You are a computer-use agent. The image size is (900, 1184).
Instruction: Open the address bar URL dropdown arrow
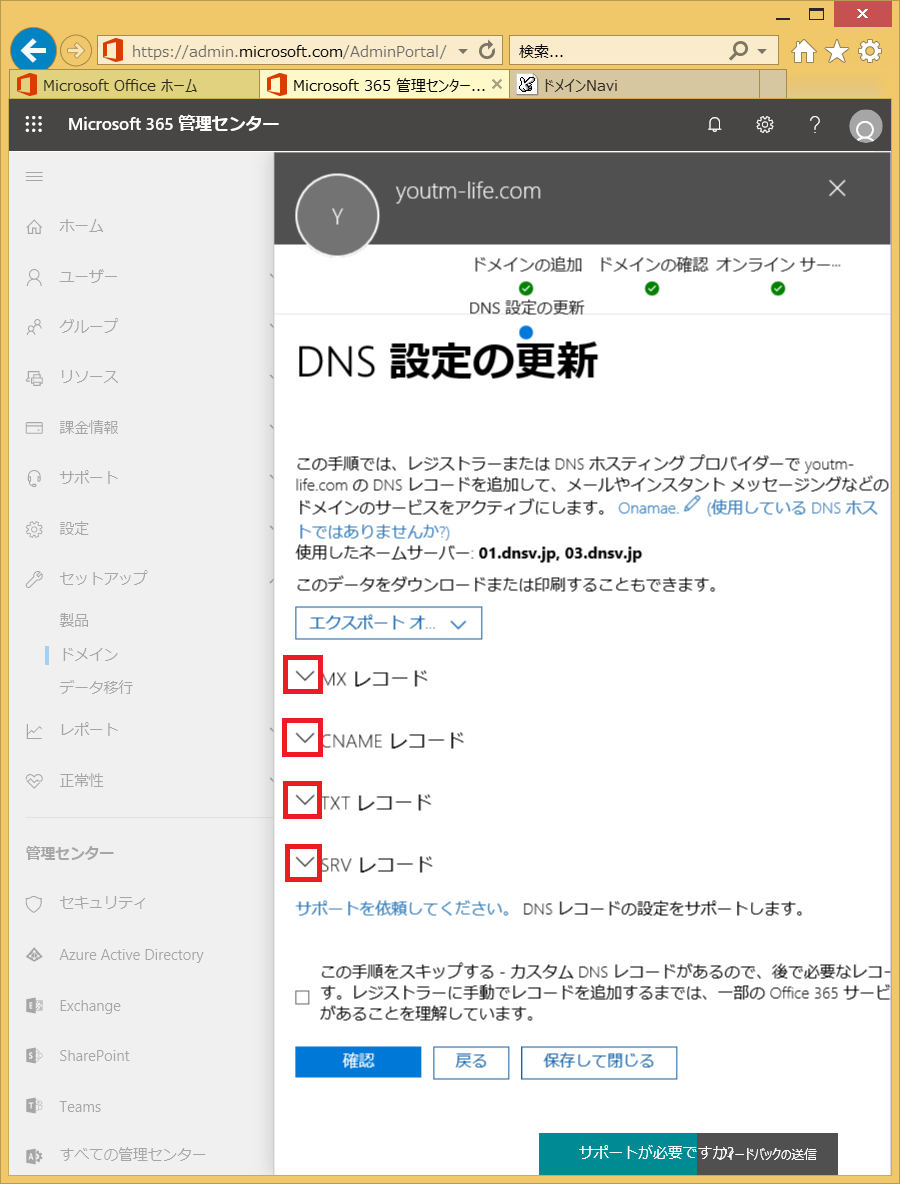tap(464, 51)
